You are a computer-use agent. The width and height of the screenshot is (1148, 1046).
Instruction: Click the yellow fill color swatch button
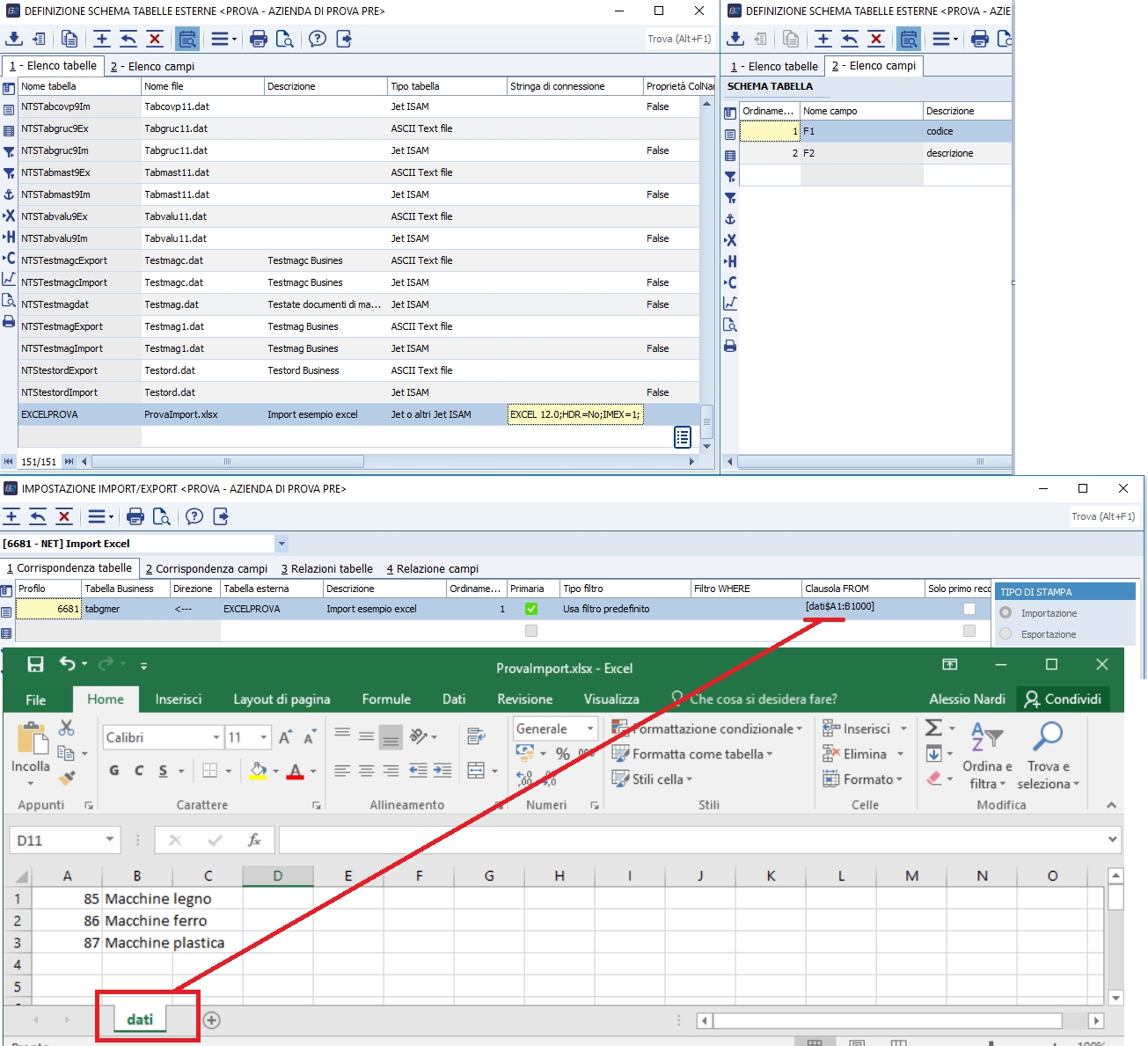point(258,772)
